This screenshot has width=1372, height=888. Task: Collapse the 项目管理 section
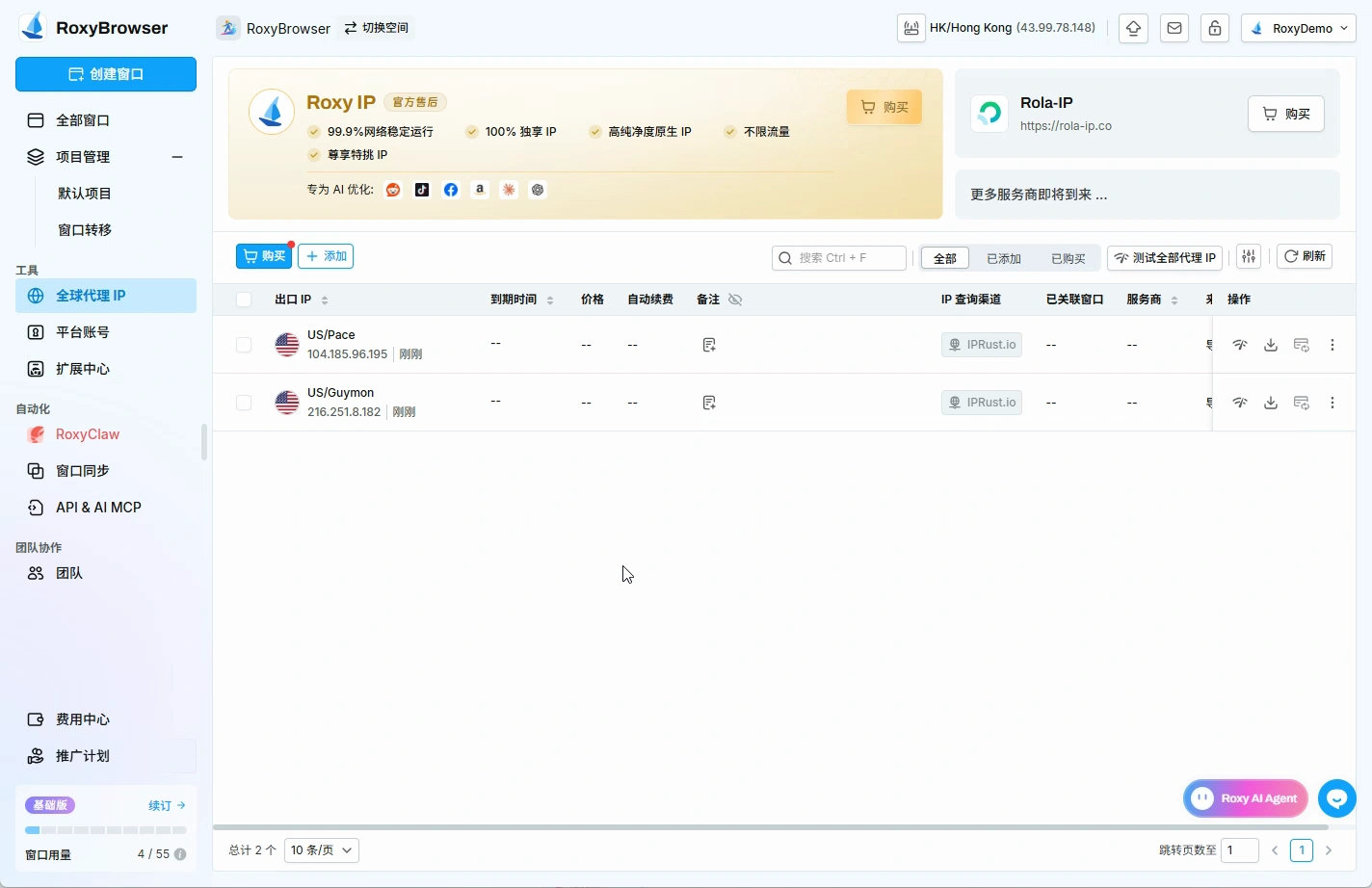[x=177, y=157]
